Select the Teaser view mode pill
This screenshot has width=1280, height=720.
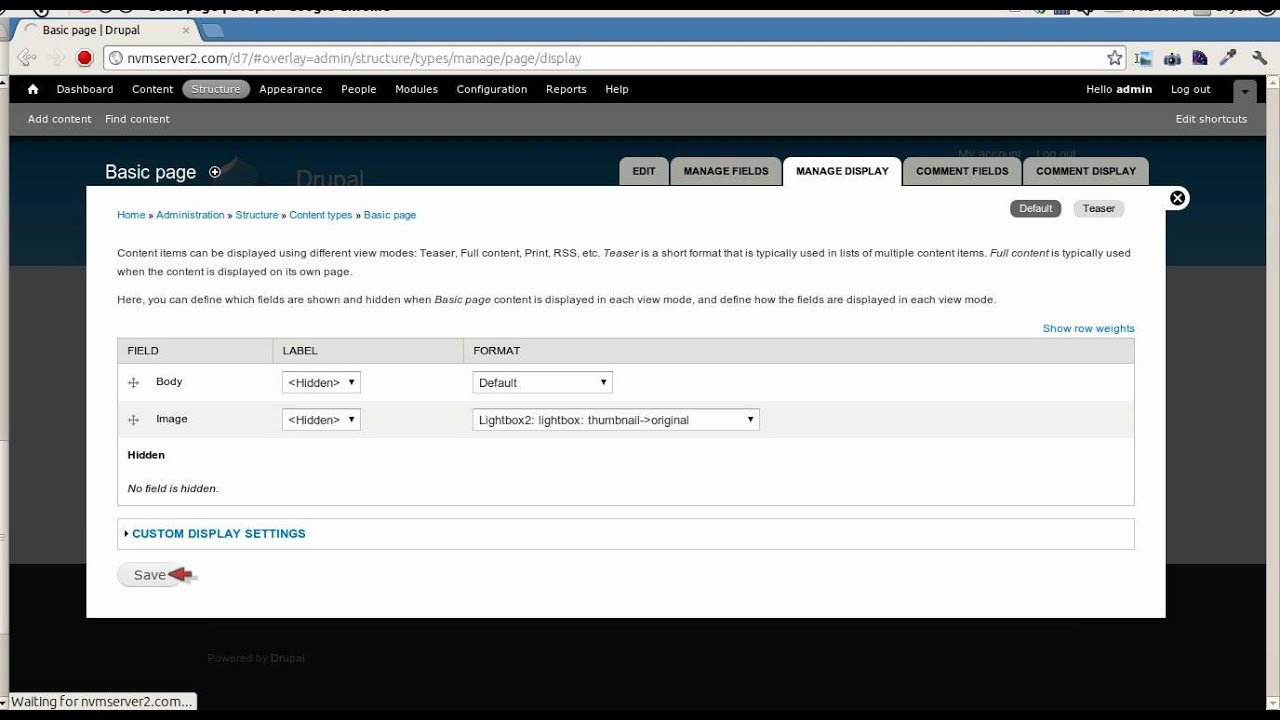pos(1099,208)
